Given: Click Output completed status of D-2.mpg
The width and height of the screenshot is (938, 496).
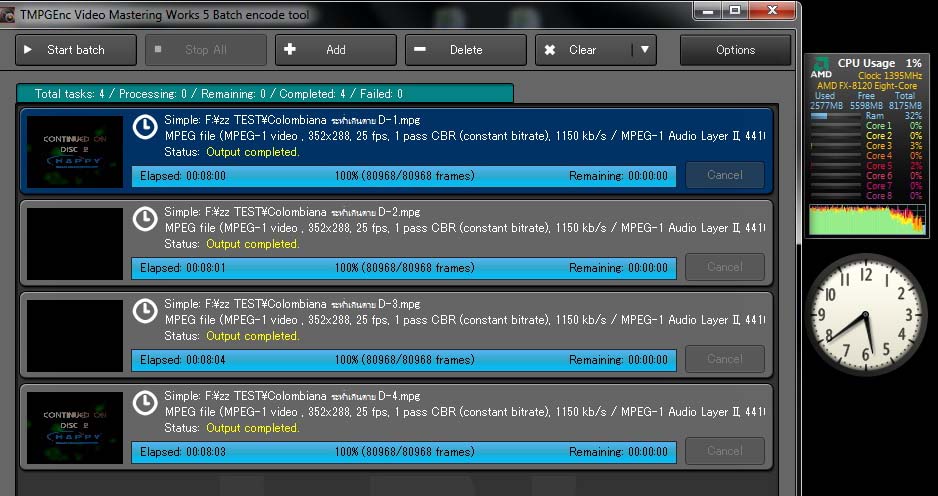Looking at the screenshot, I should click(252, 244).
